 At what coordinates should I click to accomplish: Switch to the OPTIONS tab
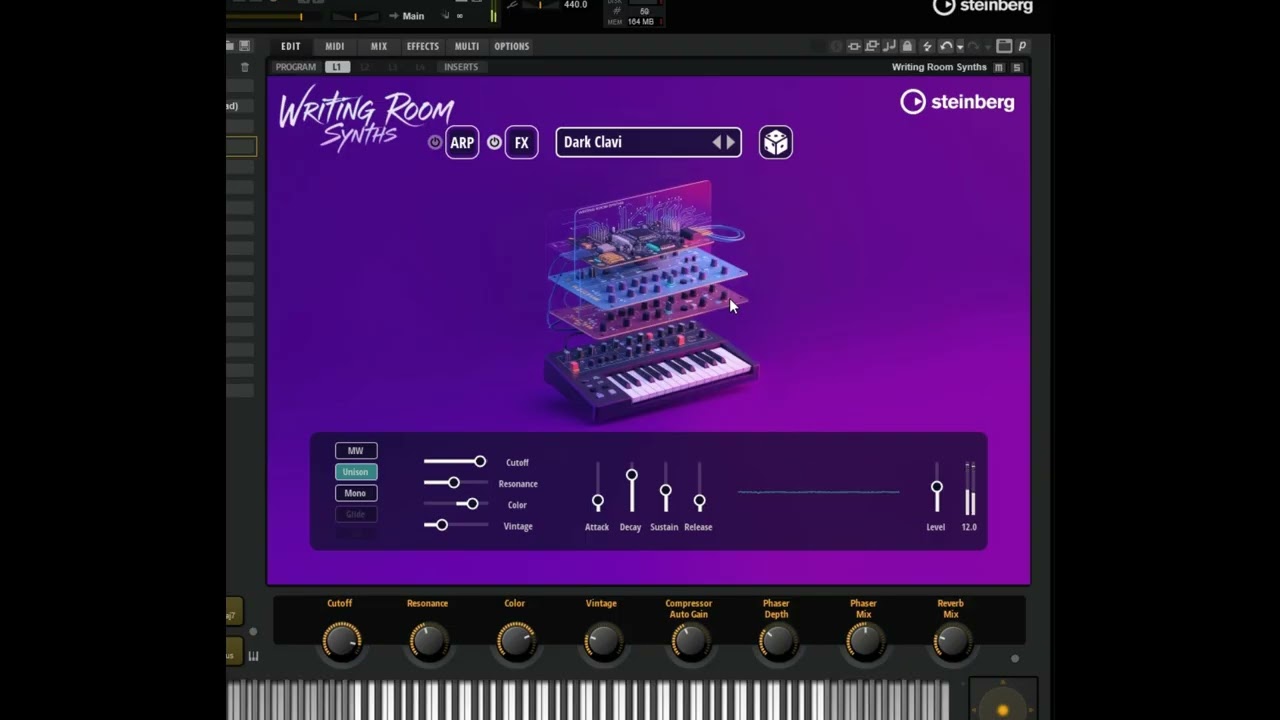click(x=512, y=46)
